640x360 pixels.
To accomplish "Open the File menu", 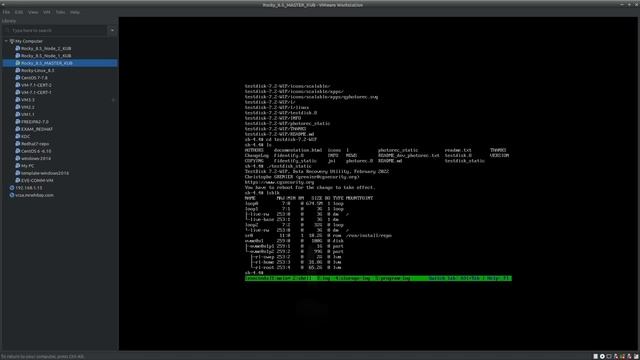I will pyautogui.click(x=6, y=12).
